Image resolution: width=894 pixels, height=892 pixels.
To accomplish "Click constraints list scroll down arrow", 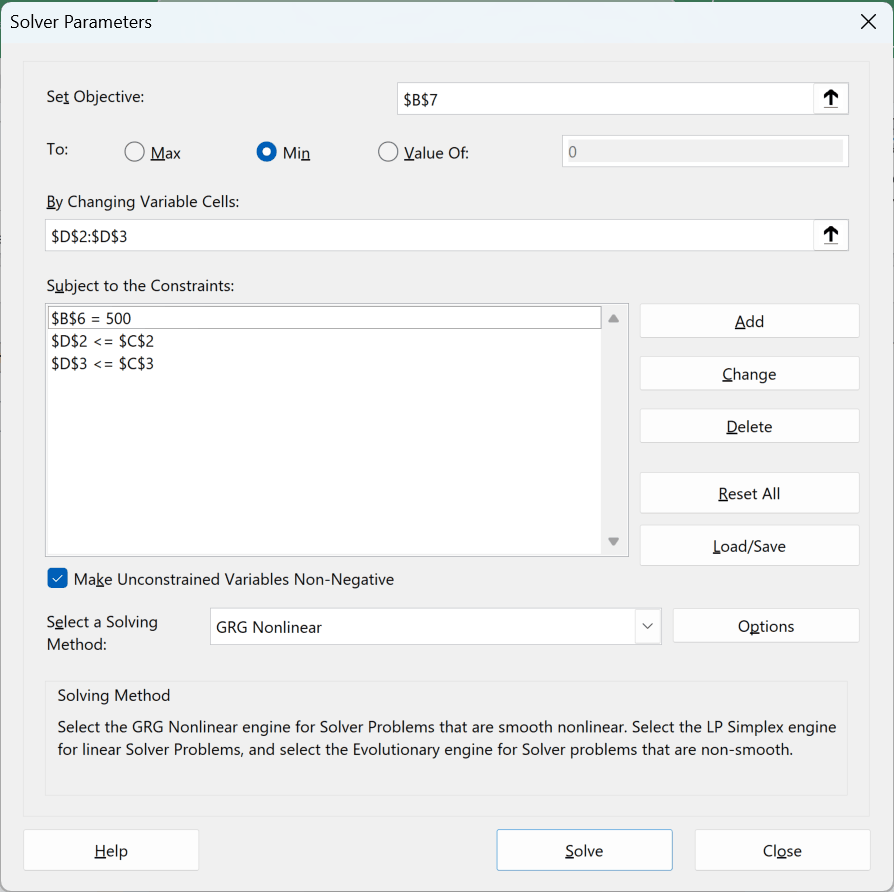I will pyautogui.click(x=613, y=541).
